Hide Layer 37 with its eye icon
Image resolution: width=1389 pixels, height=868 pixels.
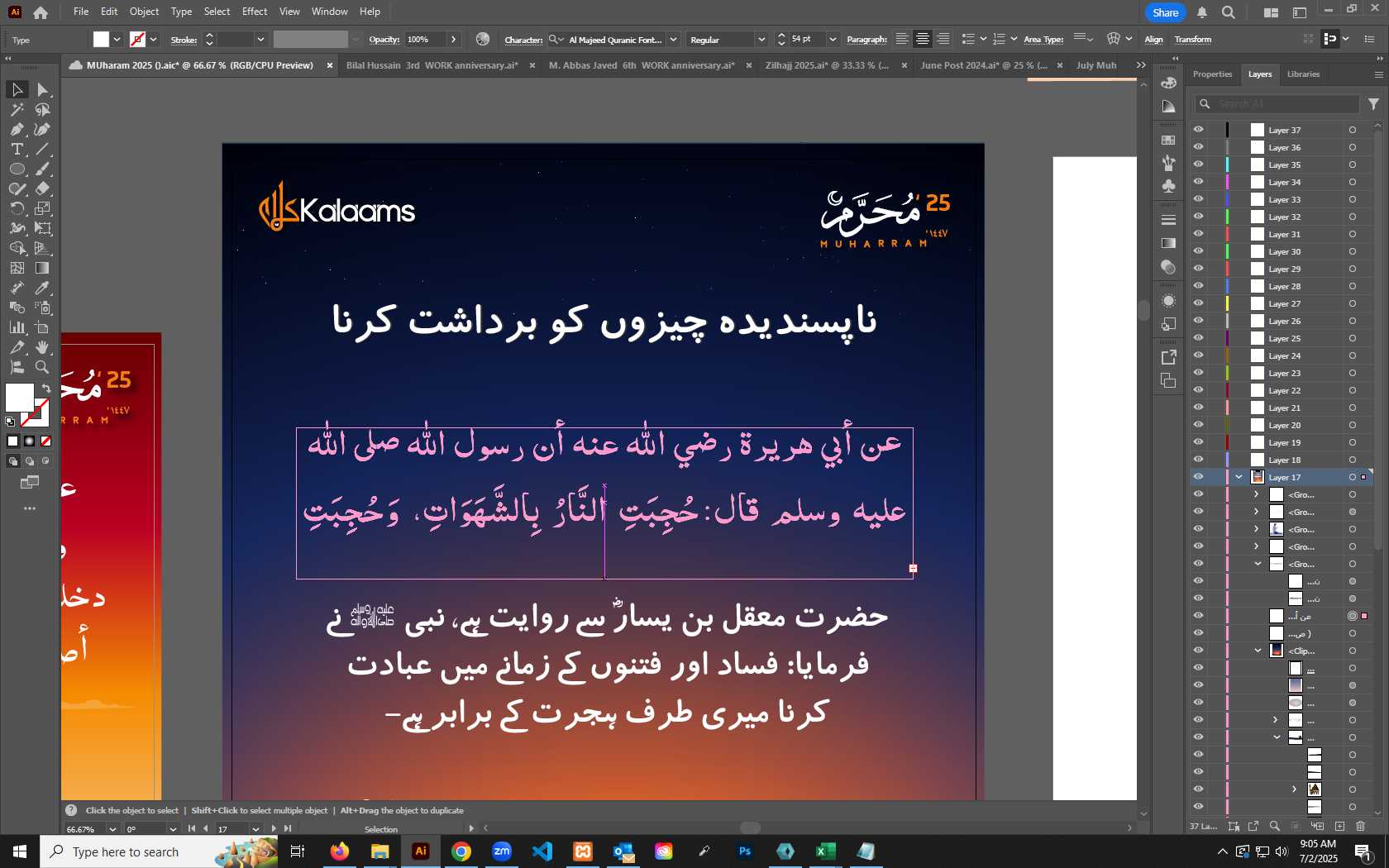click(1198, 130)
